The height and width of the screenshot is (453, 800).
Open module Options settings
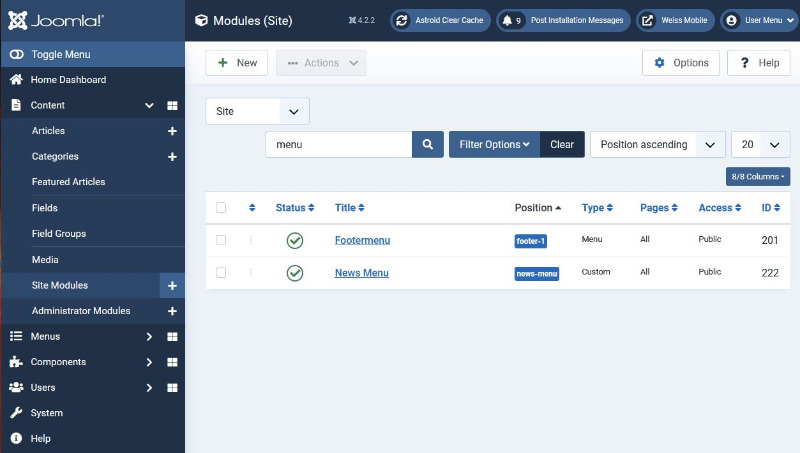click(681, 63)
